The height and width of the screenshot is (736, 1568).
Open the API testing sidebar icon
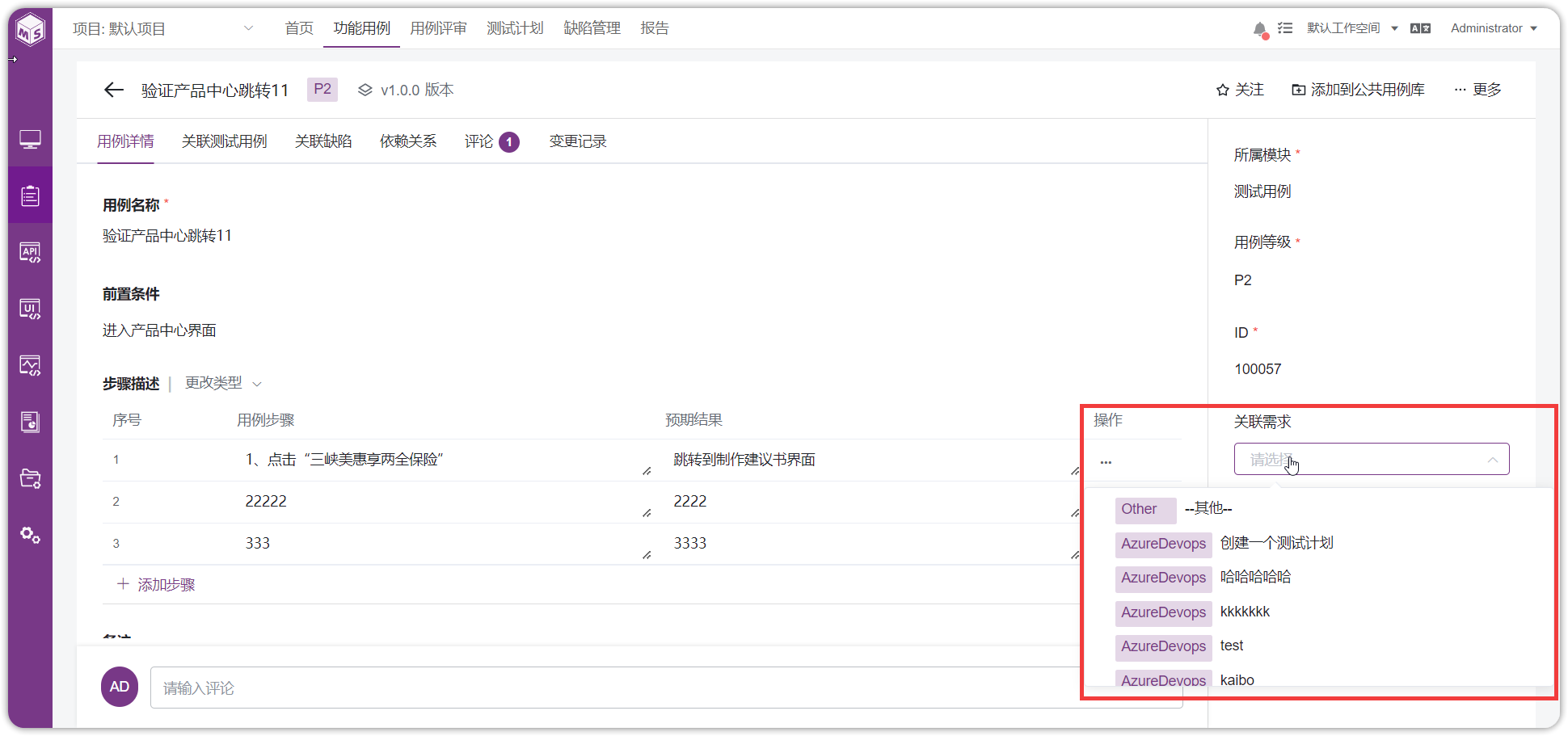click(x=31, y=252)
